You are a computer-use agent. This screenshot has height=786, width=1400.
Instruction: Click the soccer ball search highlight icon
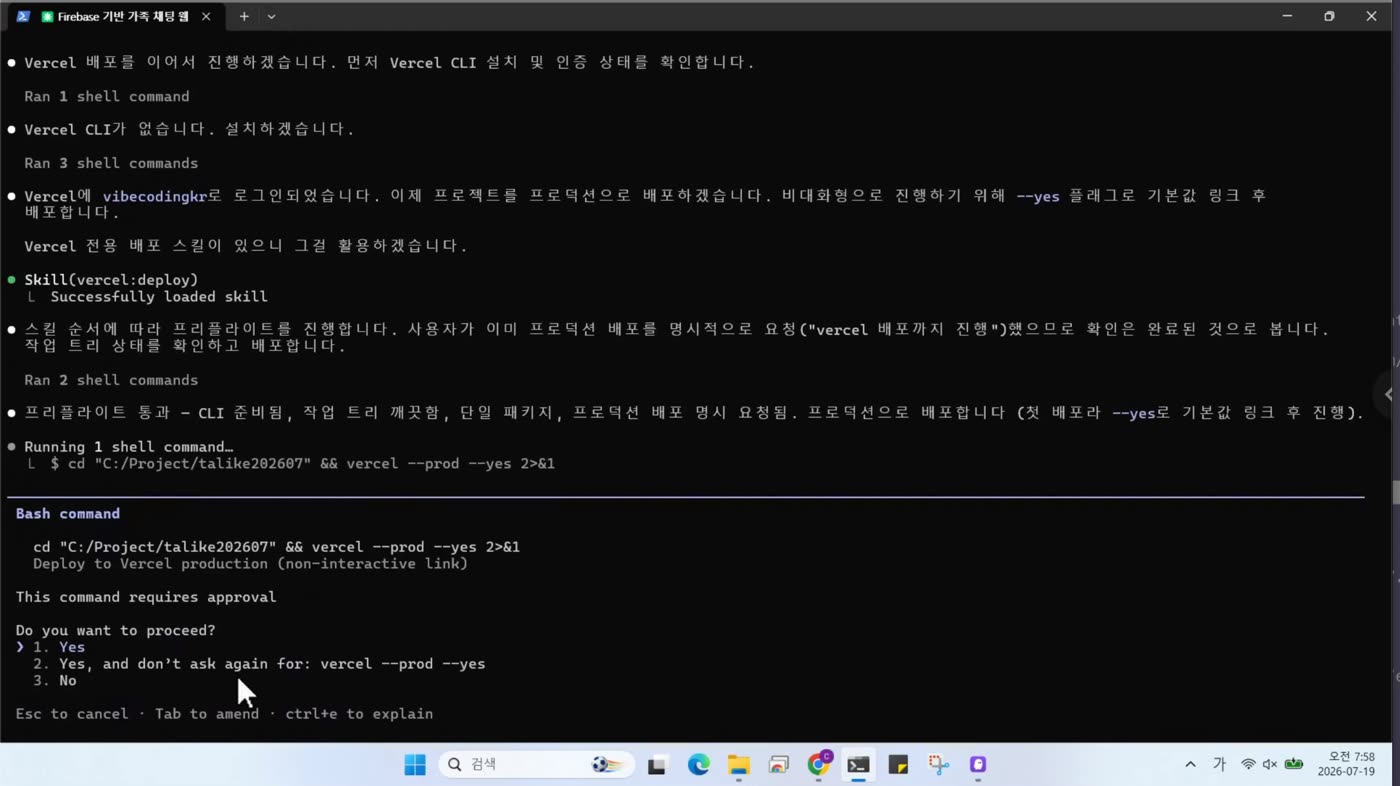coord(609,765)
